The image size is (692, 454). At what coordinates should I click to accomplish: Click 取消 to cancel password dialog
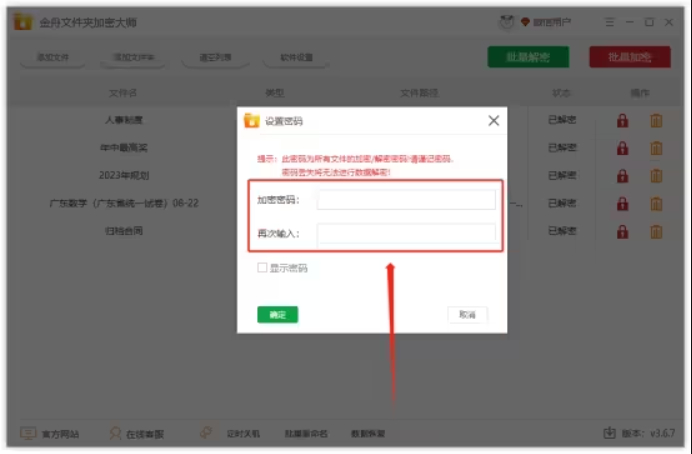[467, 315]
